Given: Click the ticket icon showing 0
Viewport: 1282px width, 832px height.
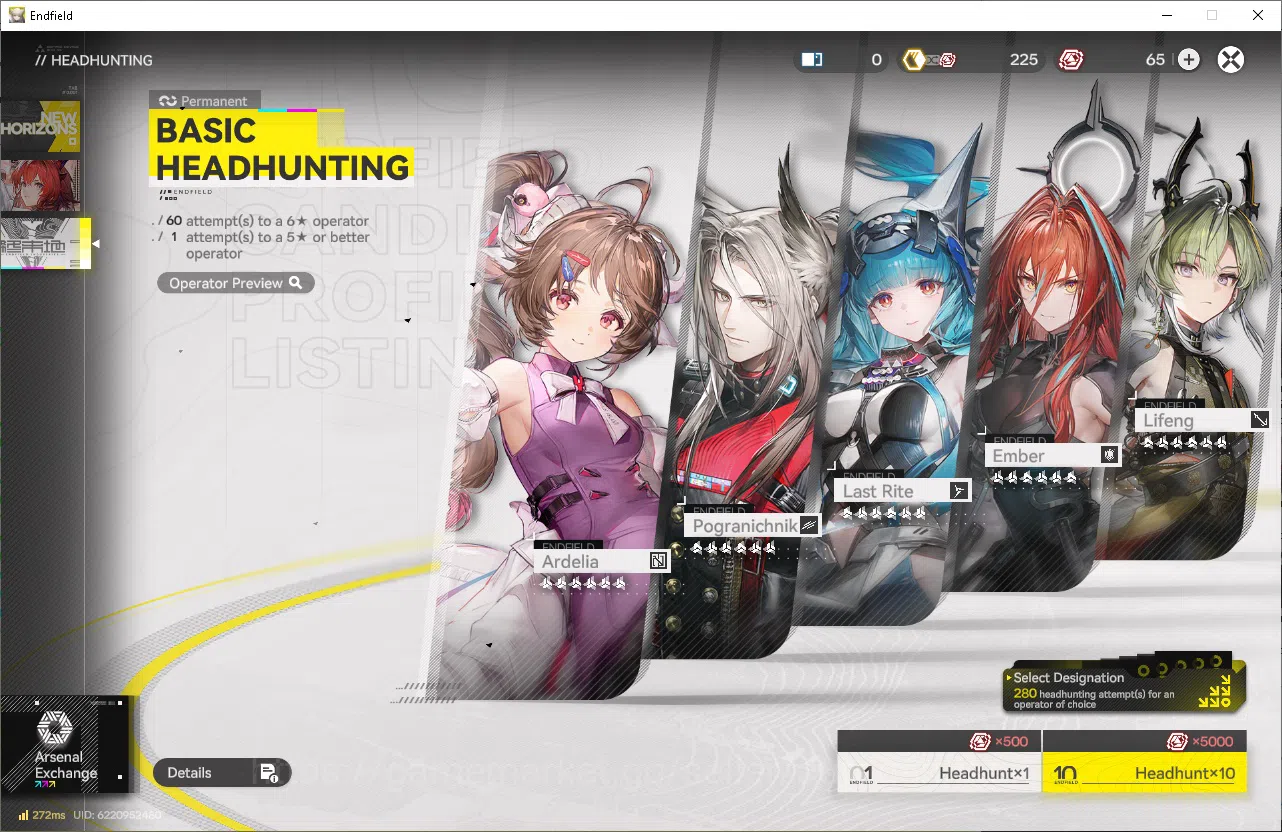Looking at the screenshot, I should point(812,60).
